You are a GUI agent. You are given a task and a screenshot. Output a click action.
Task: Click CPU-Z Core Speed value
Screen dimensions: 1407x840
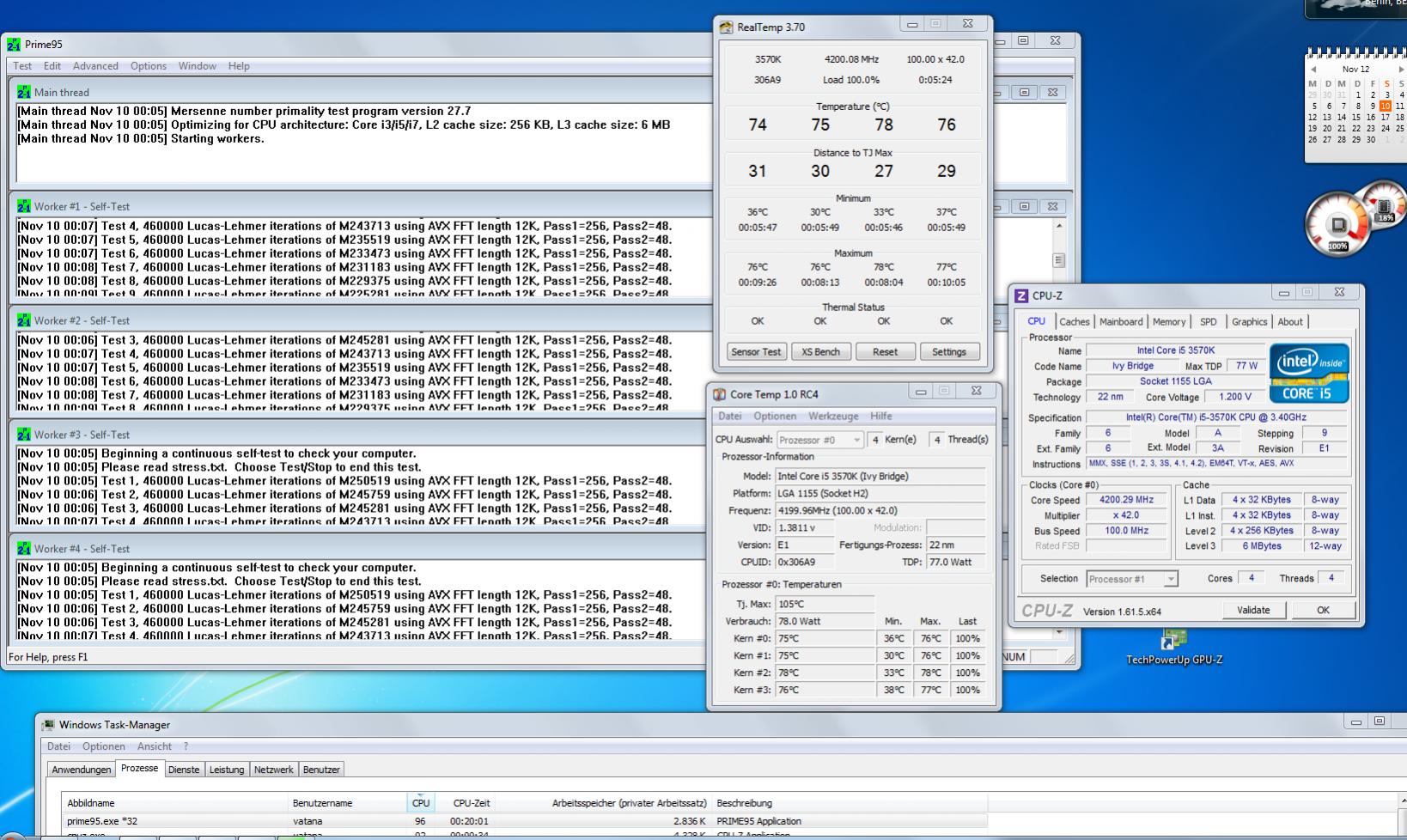pyautogui.click(x=1127, y=500)
